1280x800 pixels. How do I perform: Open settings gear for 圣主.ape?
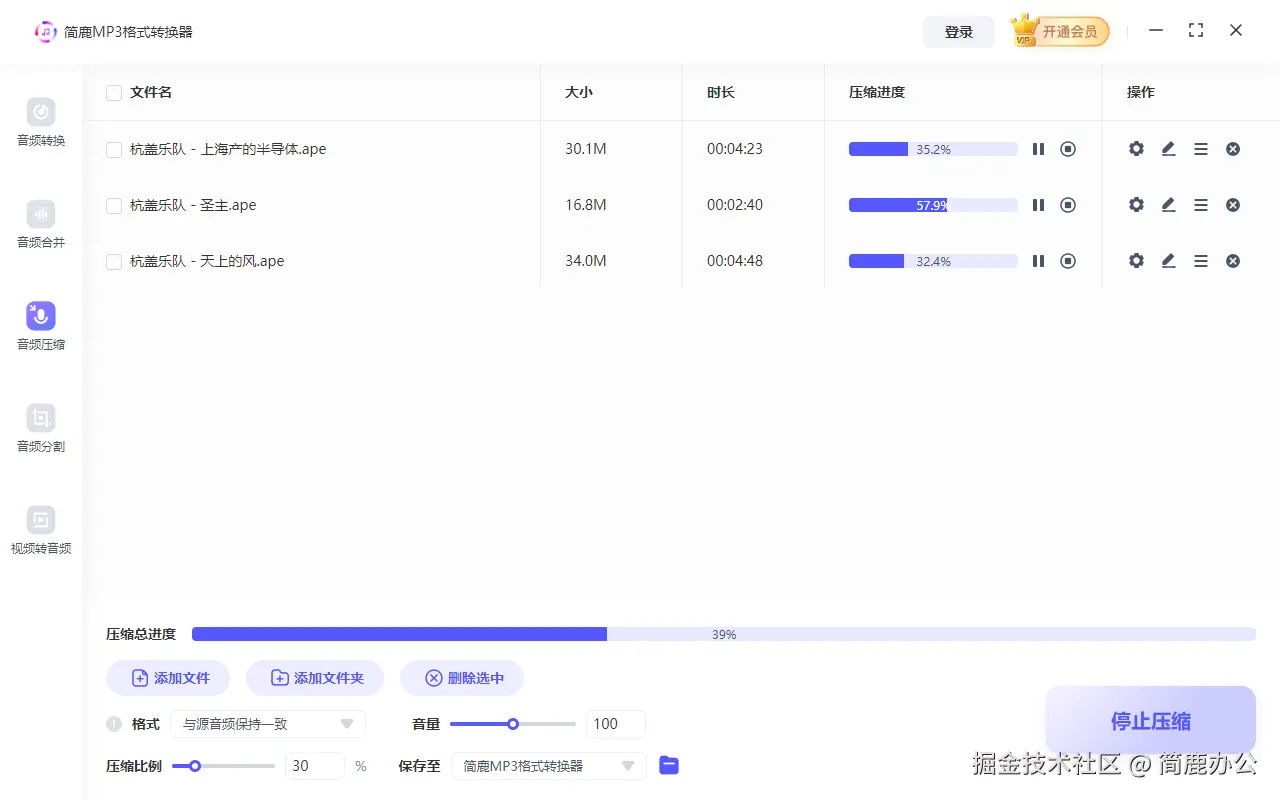[x=1136, y=205]
